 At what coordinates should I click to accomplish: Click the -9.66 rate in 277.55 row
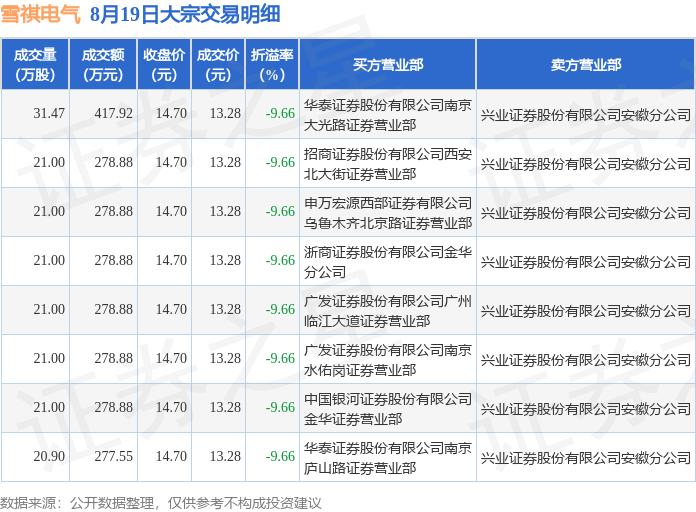pos(280,456)
